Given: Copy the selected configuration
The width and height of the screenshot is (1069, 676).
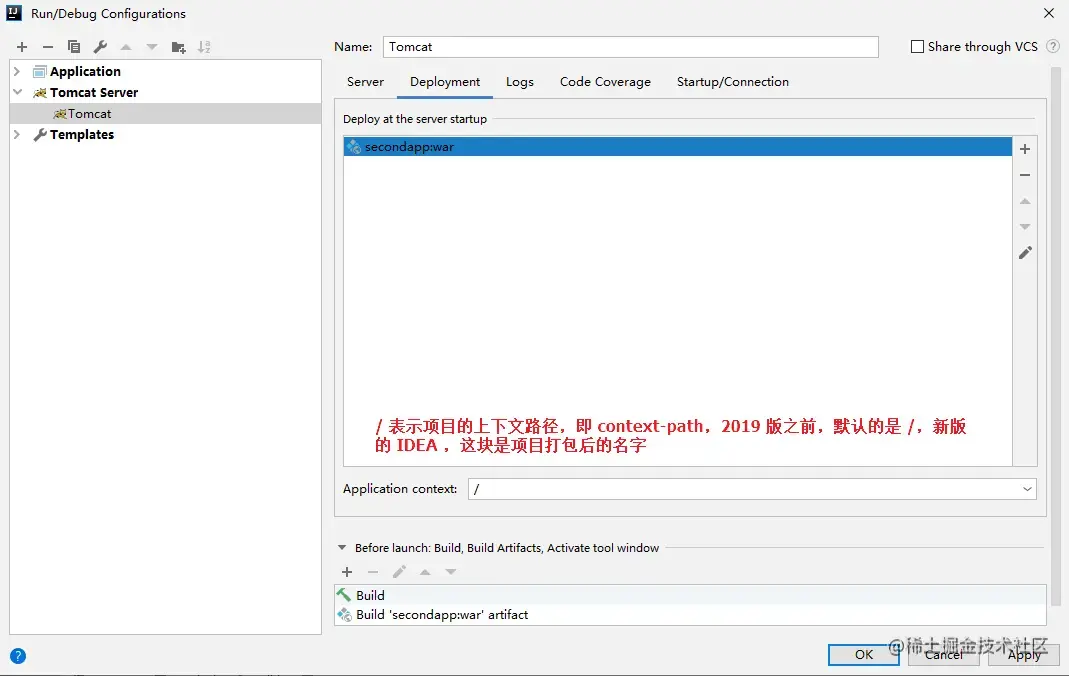Looking at the screenshot, I should point(74,47).
